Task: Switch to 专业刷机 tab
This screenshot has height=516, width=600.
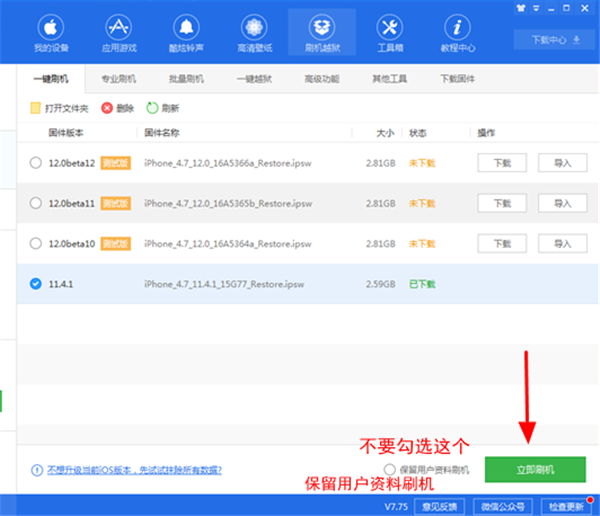Action: coord(120,79)
